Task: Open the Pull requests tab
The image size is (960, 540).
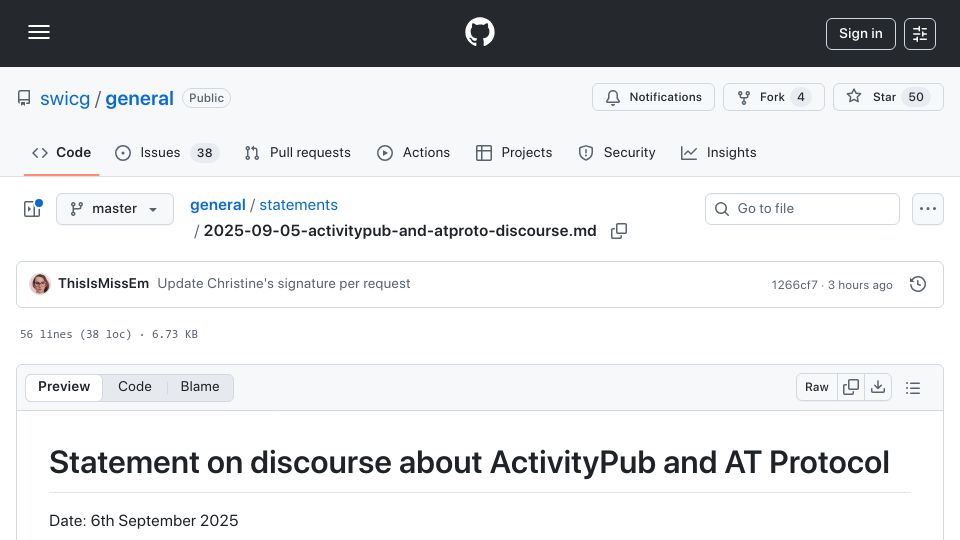Action: [298, 152]
